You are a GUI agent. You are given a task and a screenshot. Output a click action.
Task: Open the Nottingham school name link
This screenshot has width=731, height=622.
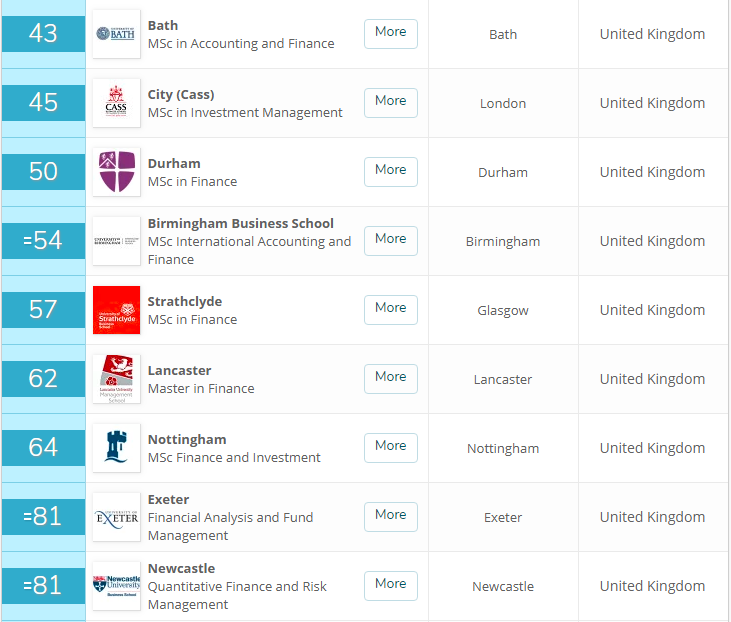[187, 439]
